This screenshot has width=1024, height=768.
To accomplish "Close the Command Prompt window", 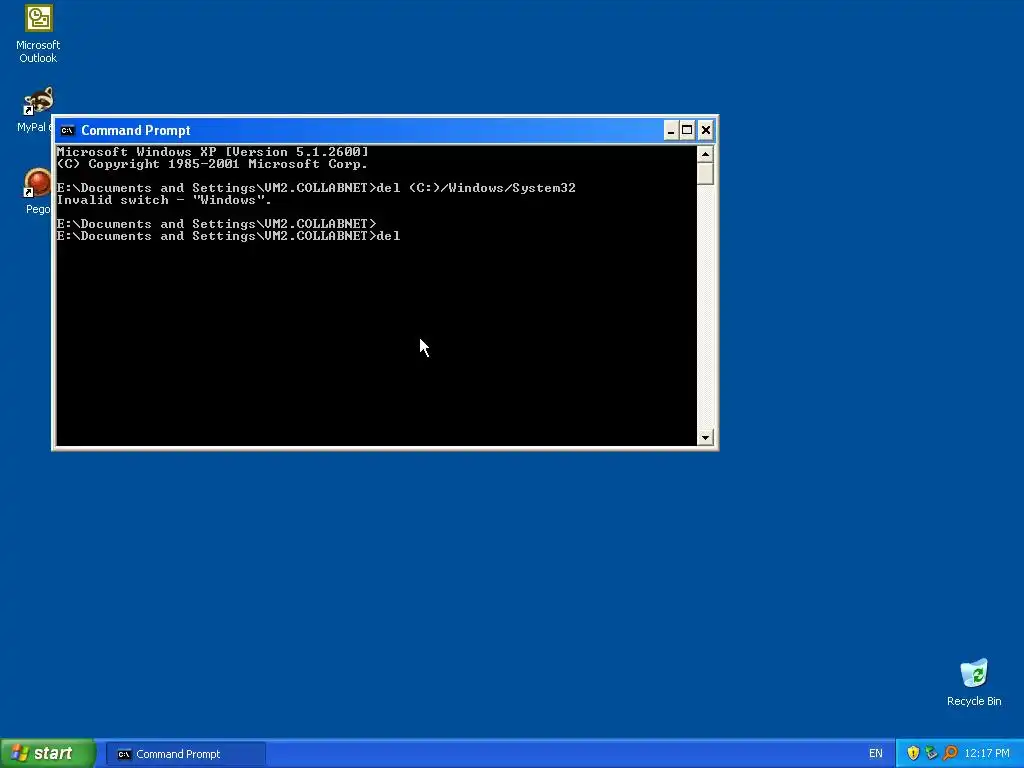I will point(706,131).
